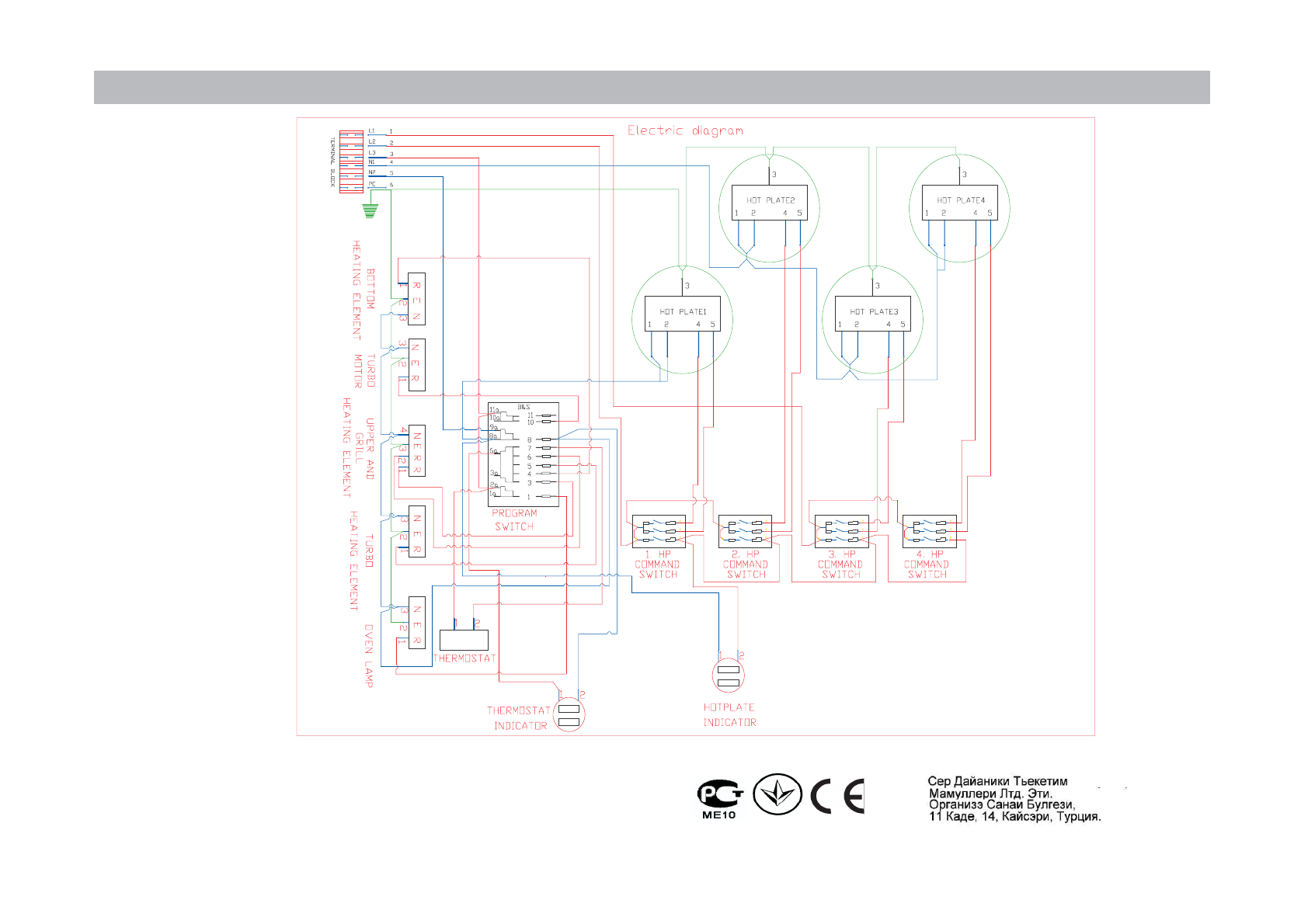Image resolution: width=1308 pixels, height=924 pixels.
Task: Click the hotplate indicator lamp symbol
Action: click(729, 676)
